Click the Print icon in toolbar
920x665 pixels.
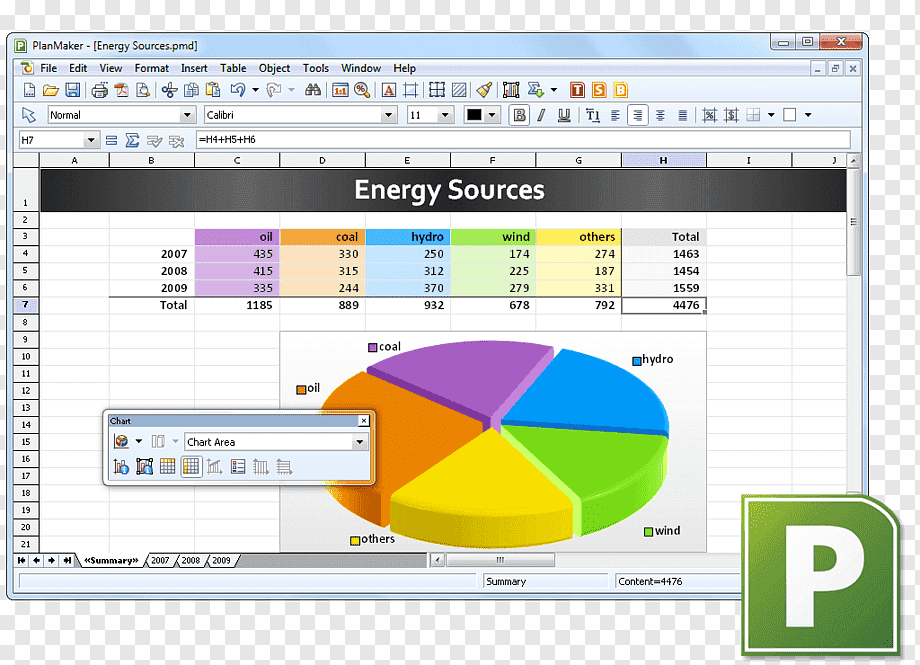point(100,90)
